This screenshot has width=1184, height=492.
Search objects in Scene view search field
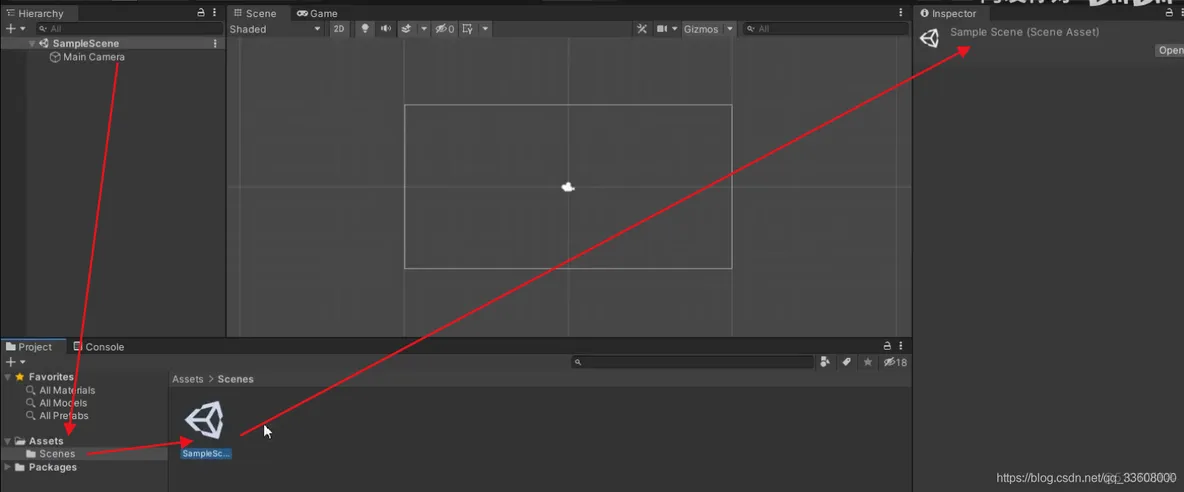point(825,29)
